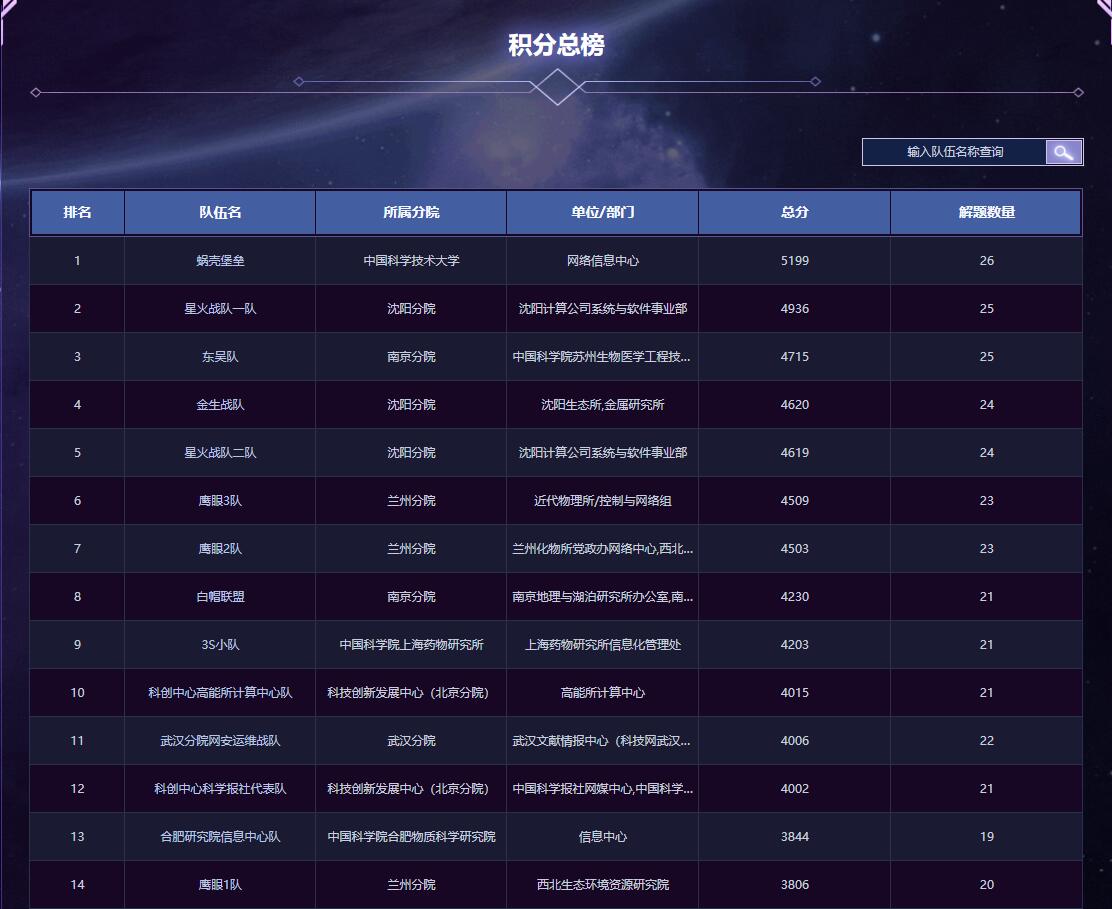Viewport: 1112px width, 909px height.
Task: Click total score 4230
Action: [x=794, y=597]
